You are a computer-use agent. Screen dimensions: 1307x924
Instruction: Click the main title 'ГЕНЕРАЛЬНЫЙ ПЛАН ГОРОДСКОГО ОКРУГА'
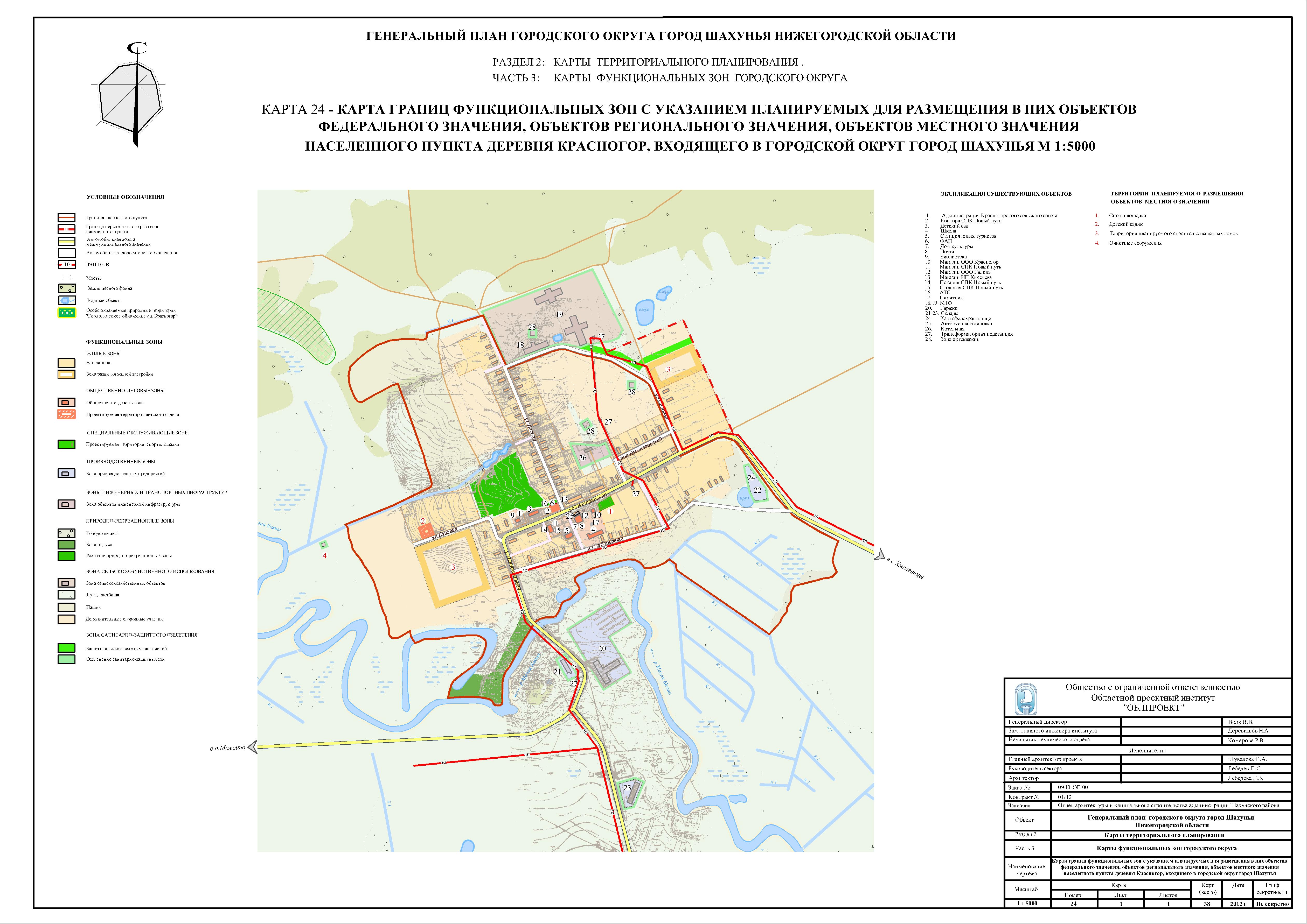tap(661, 36)
